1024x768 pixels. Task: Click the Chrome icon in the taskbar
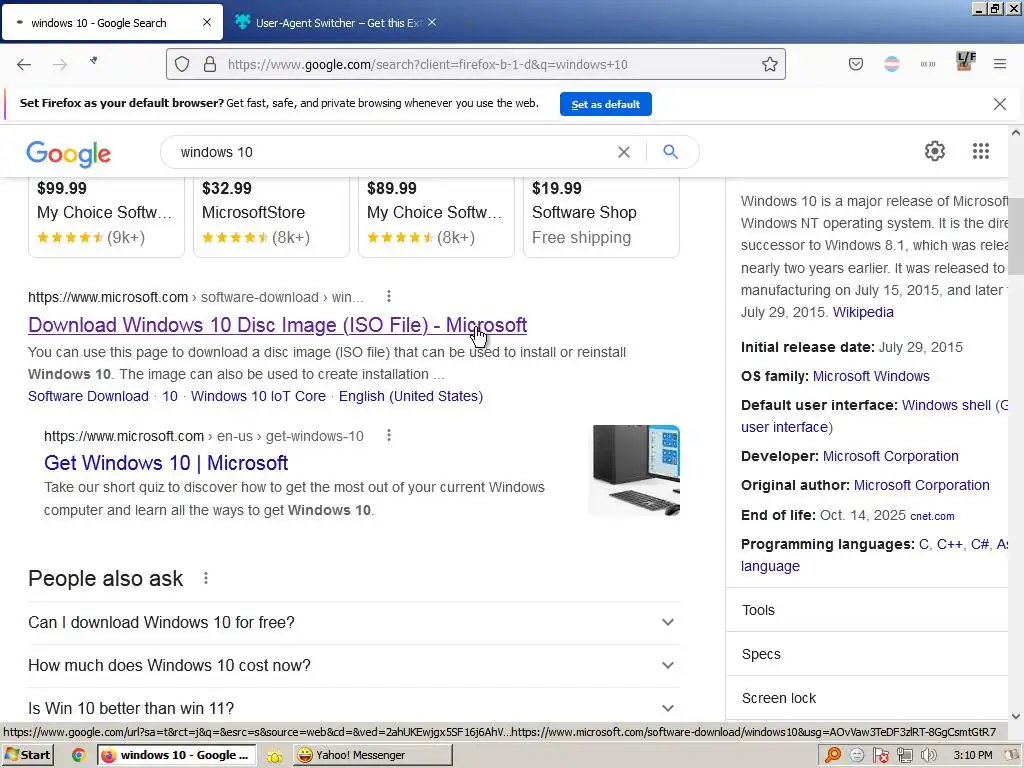tap(78, 755)
